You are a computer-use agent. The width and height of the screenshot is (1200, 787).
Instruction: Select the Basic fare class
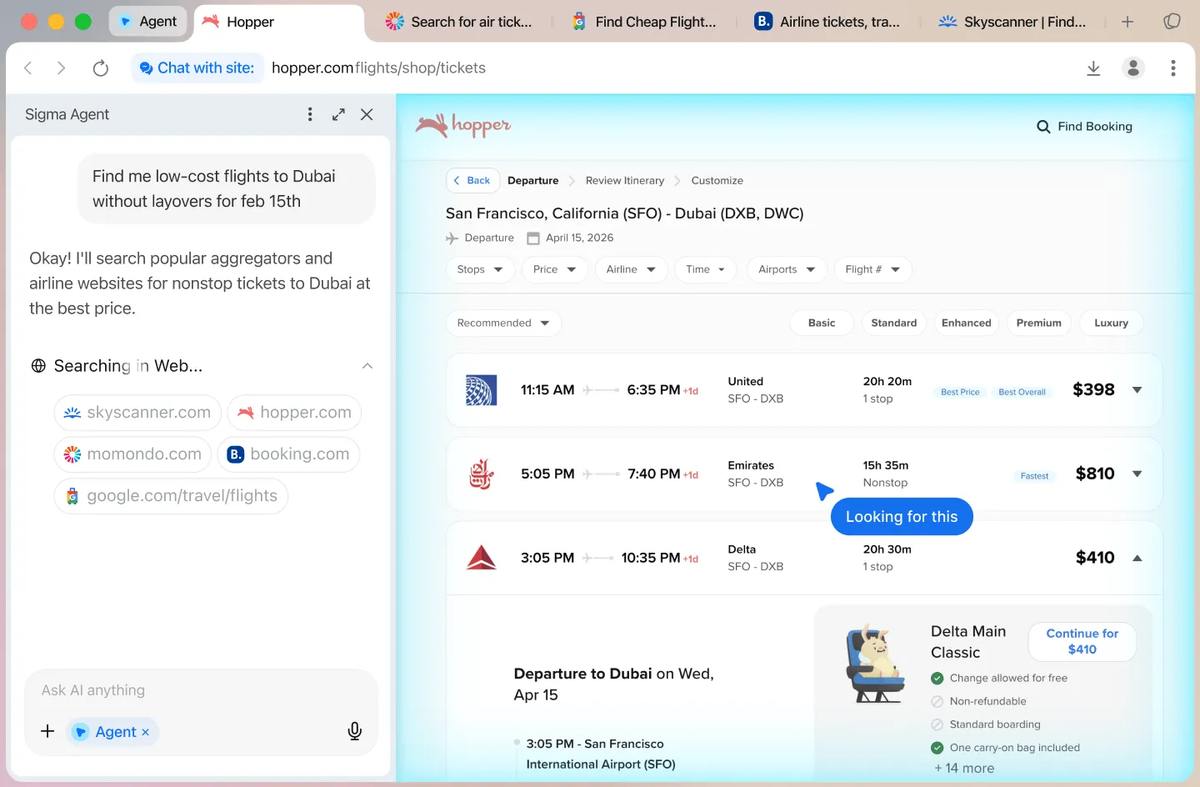tap(822, 323)
